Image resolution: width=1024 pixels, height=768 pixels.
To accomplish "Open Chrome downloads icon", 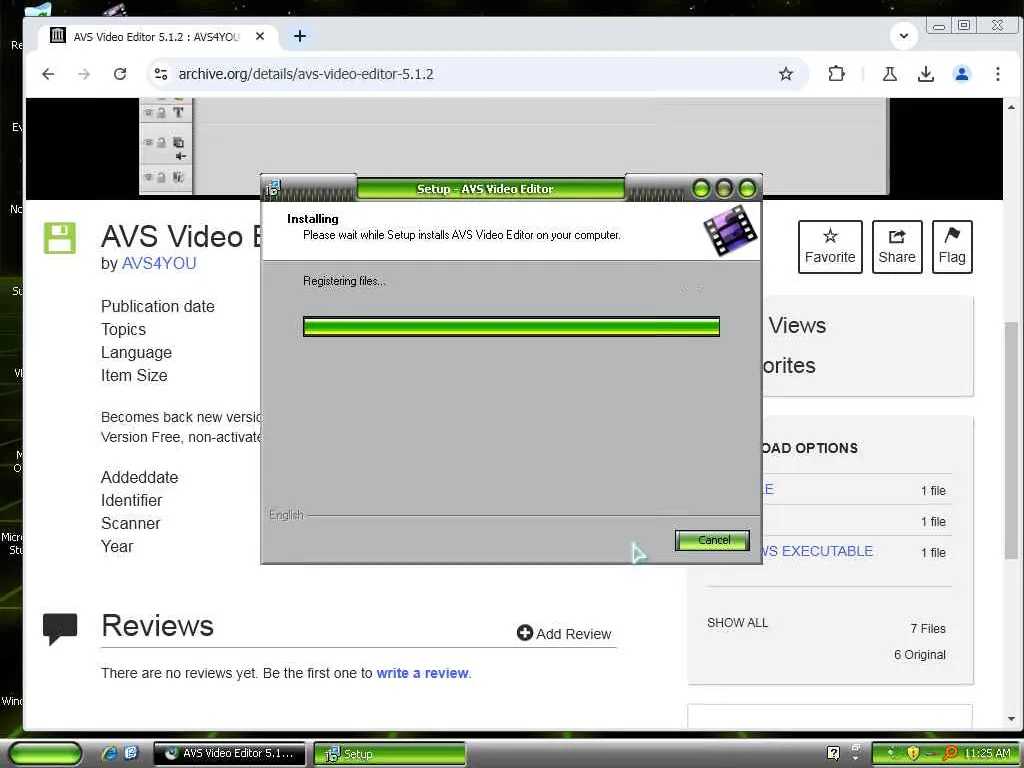I will [x=925, y=74].
